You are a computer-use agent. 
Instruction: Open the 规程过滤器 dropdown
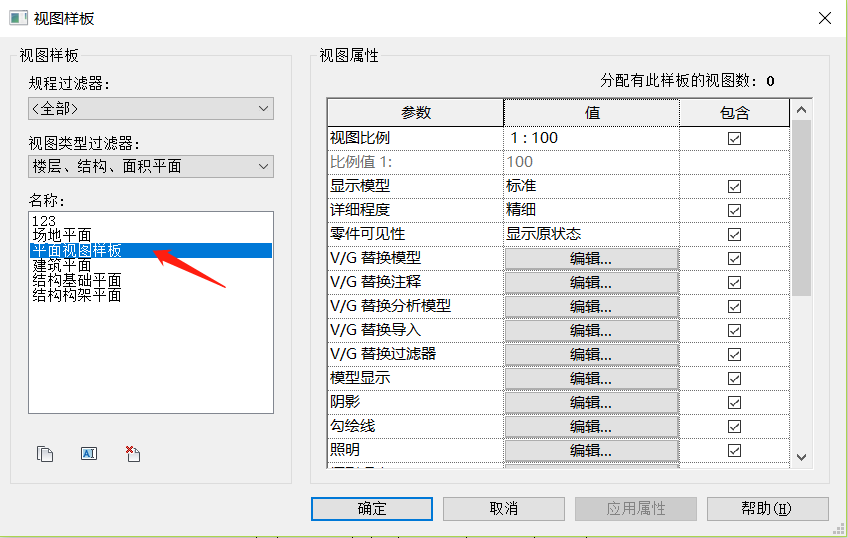(x=151, y=108)
